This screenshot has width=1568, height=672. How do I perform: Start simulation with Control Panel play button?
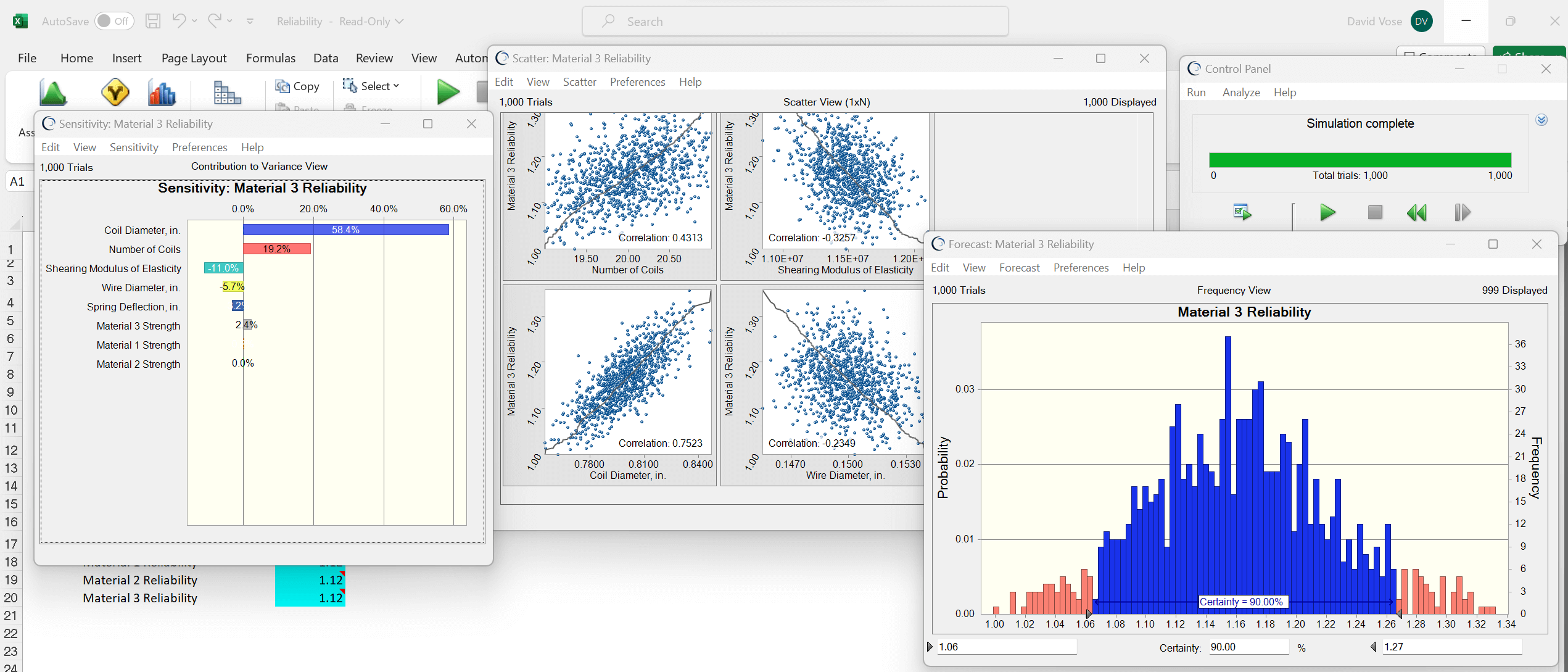click(x=1327, y=213)
